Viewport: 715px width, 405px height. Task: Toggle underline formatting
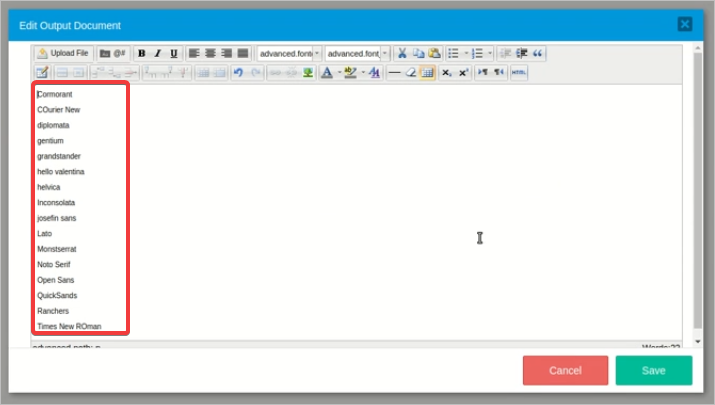[x=174, y=53]
